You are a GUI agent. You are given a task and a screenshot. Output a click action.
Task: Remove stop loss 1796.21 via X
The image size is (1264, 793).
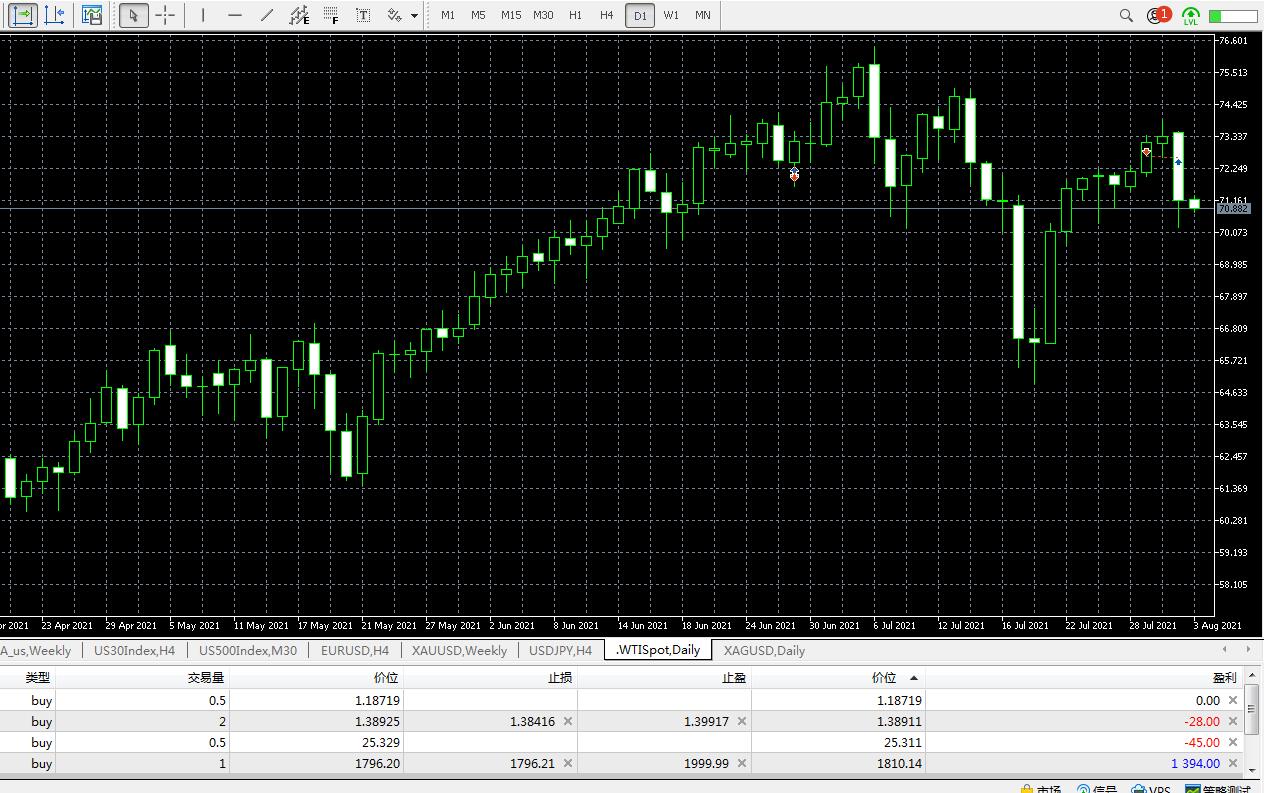point(568,763)
